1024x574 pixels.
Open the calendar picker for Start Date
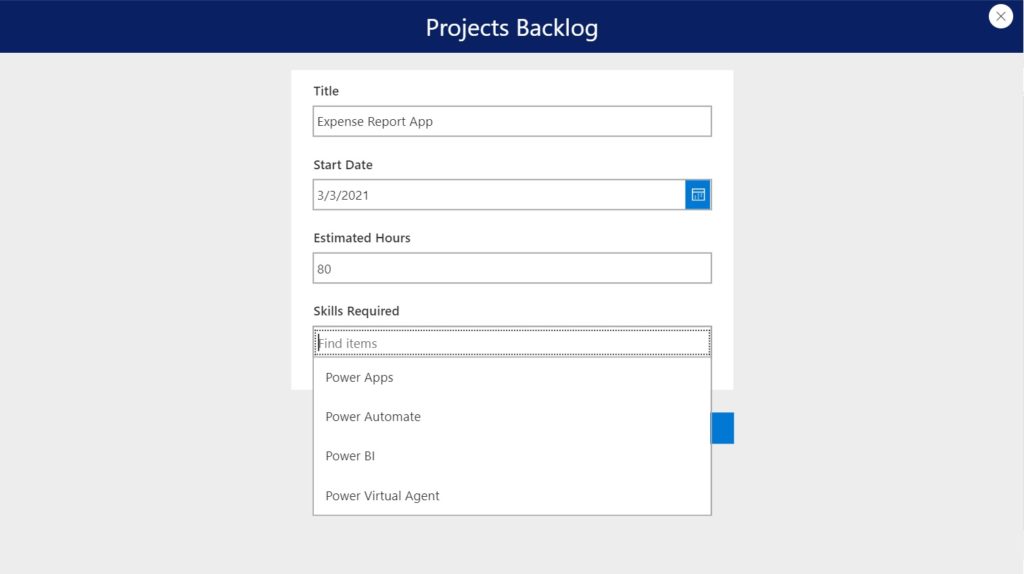[x=697, y=195]
